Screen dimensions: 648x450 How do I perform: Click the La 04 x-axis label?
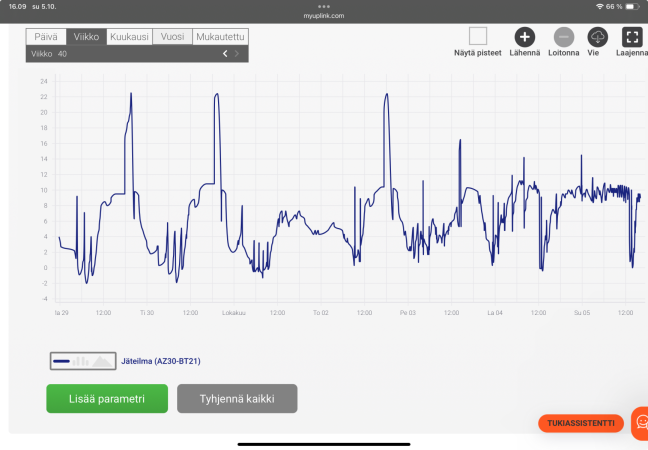click(x=495, y=313)
